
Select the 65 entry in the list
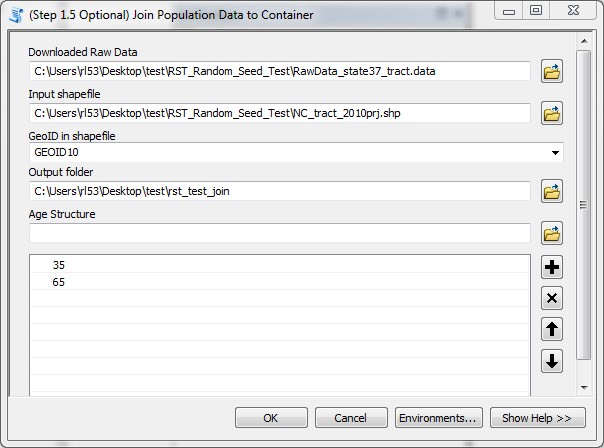[x=59, y=282]
